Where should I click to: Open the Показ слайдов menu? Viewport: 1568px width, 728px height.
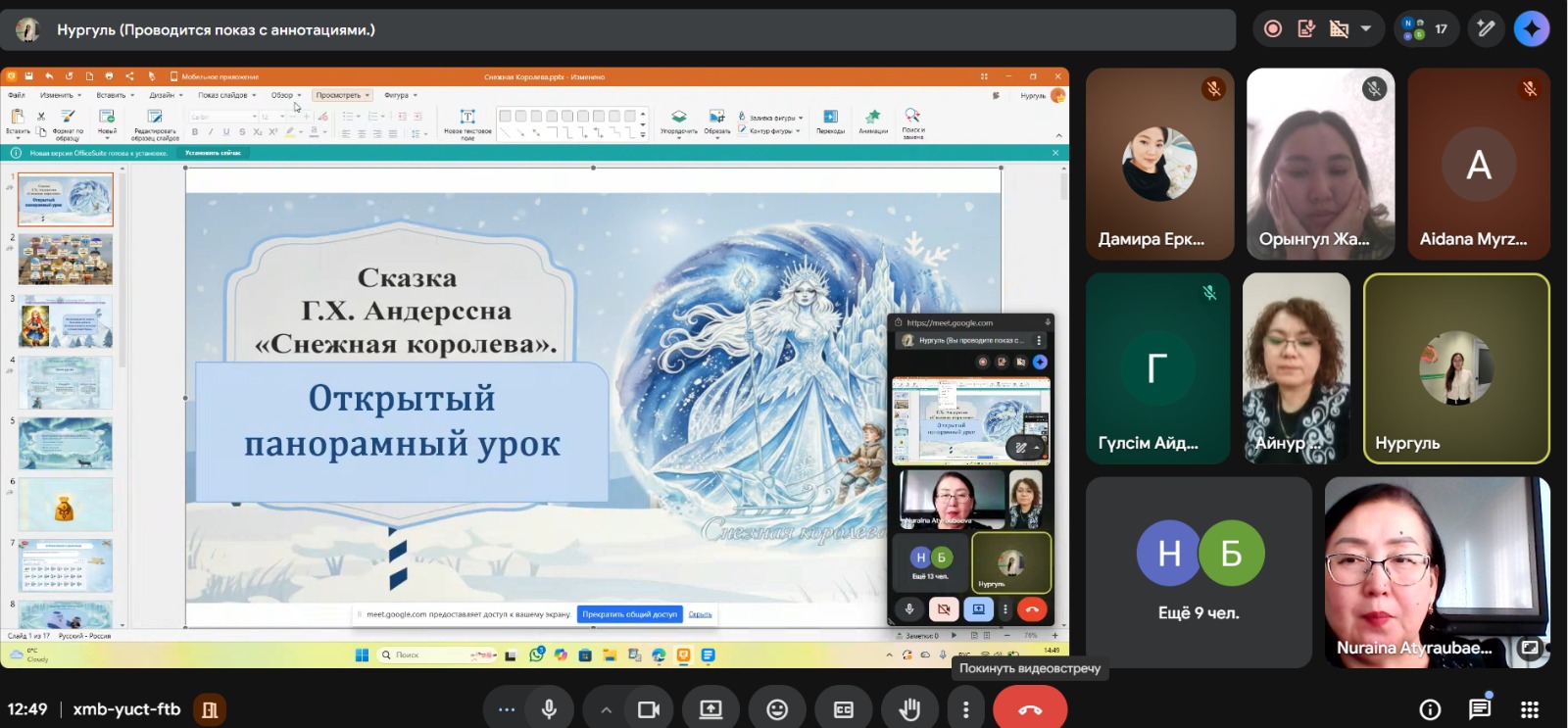coord(223,95)
